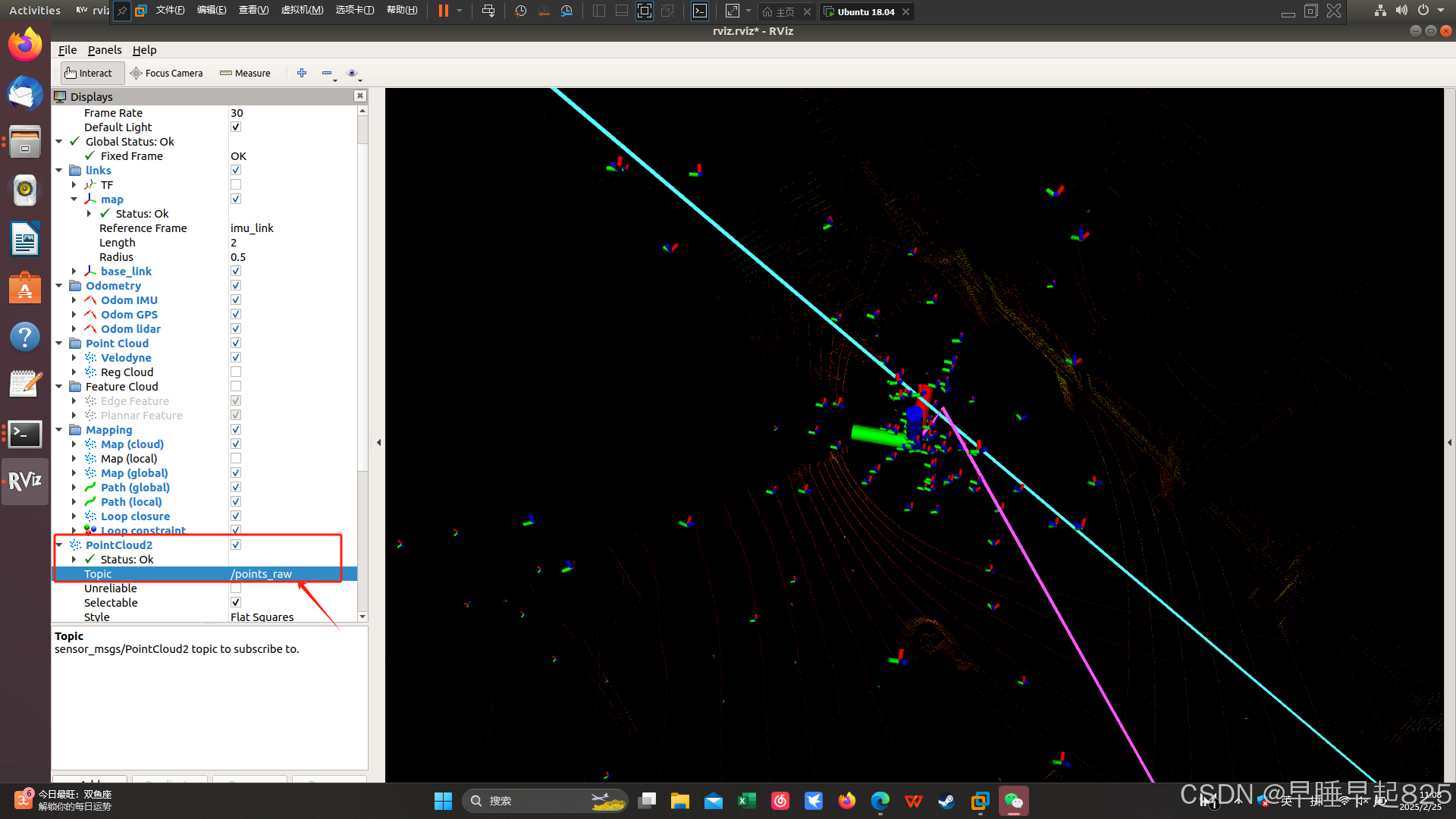Collapse the Odometry folder
1456x819 pixels.
tap(59, 286)
